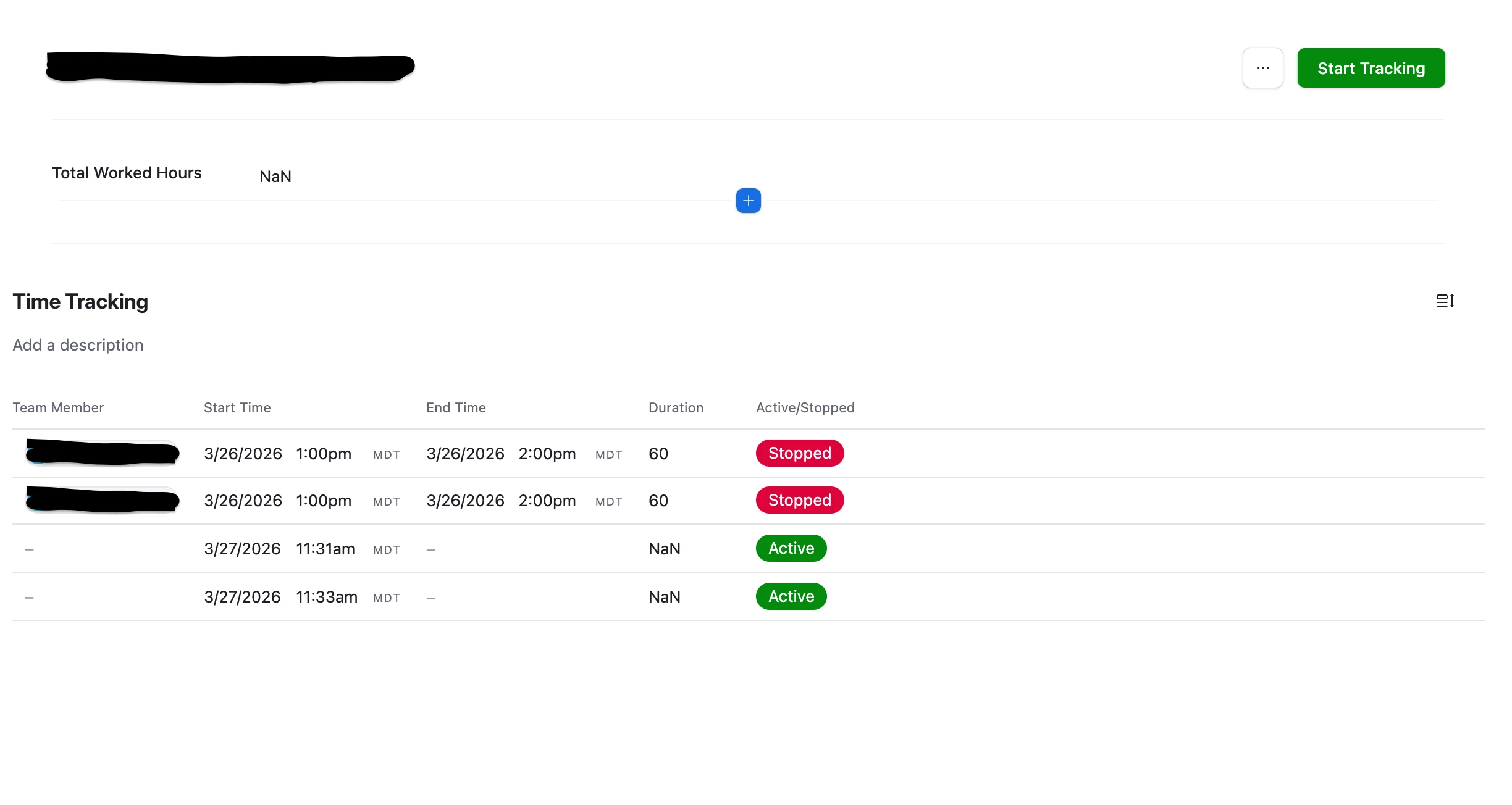Screen dimensions: 1512x805
Task: Select the Active badge for 11:31am entry
Action: (x=791, y=548)
